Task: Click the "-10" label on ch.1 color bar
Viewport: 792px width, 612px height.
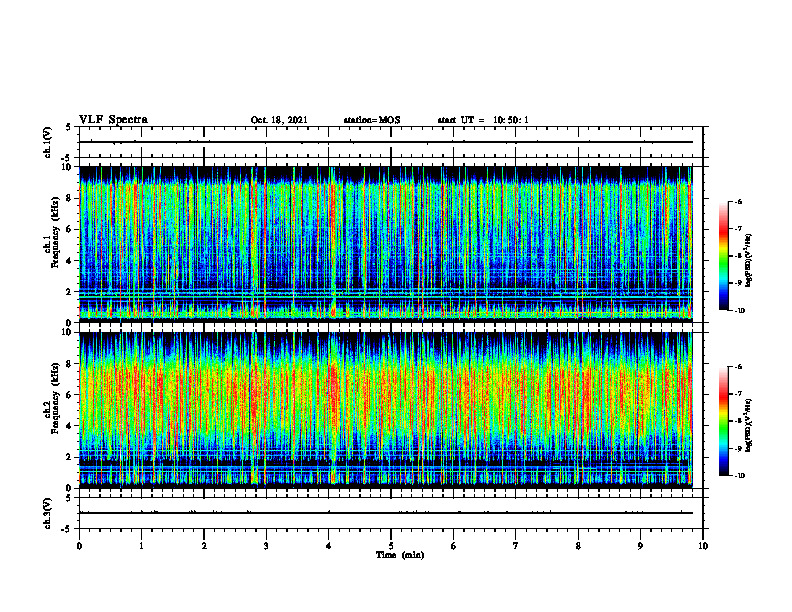Action: click(x=739, y=311)
